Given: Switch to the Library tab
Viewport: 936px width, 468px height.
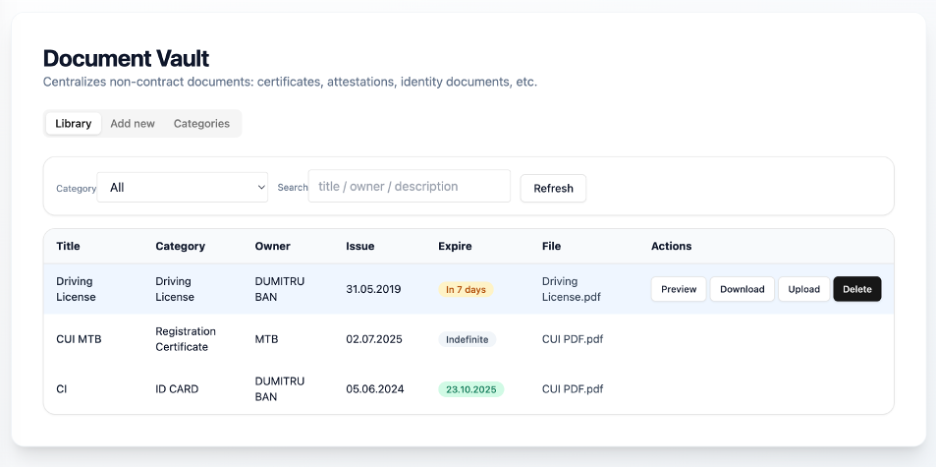Looking at the screenshot, I should point(73,124).
